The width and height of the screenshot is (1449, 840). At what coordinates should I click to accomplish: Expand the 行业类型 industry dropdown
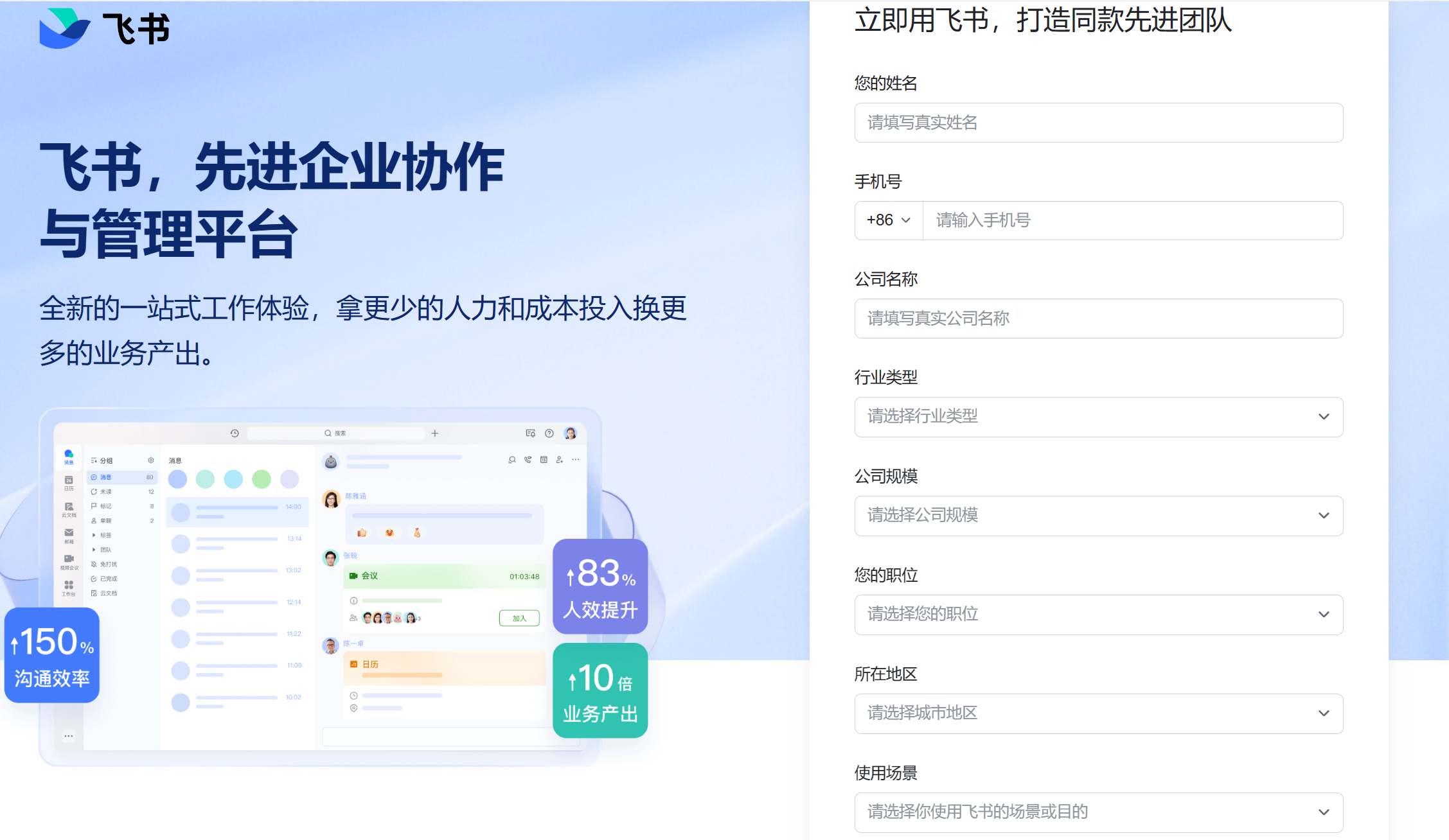click(x=1098, y=417)
